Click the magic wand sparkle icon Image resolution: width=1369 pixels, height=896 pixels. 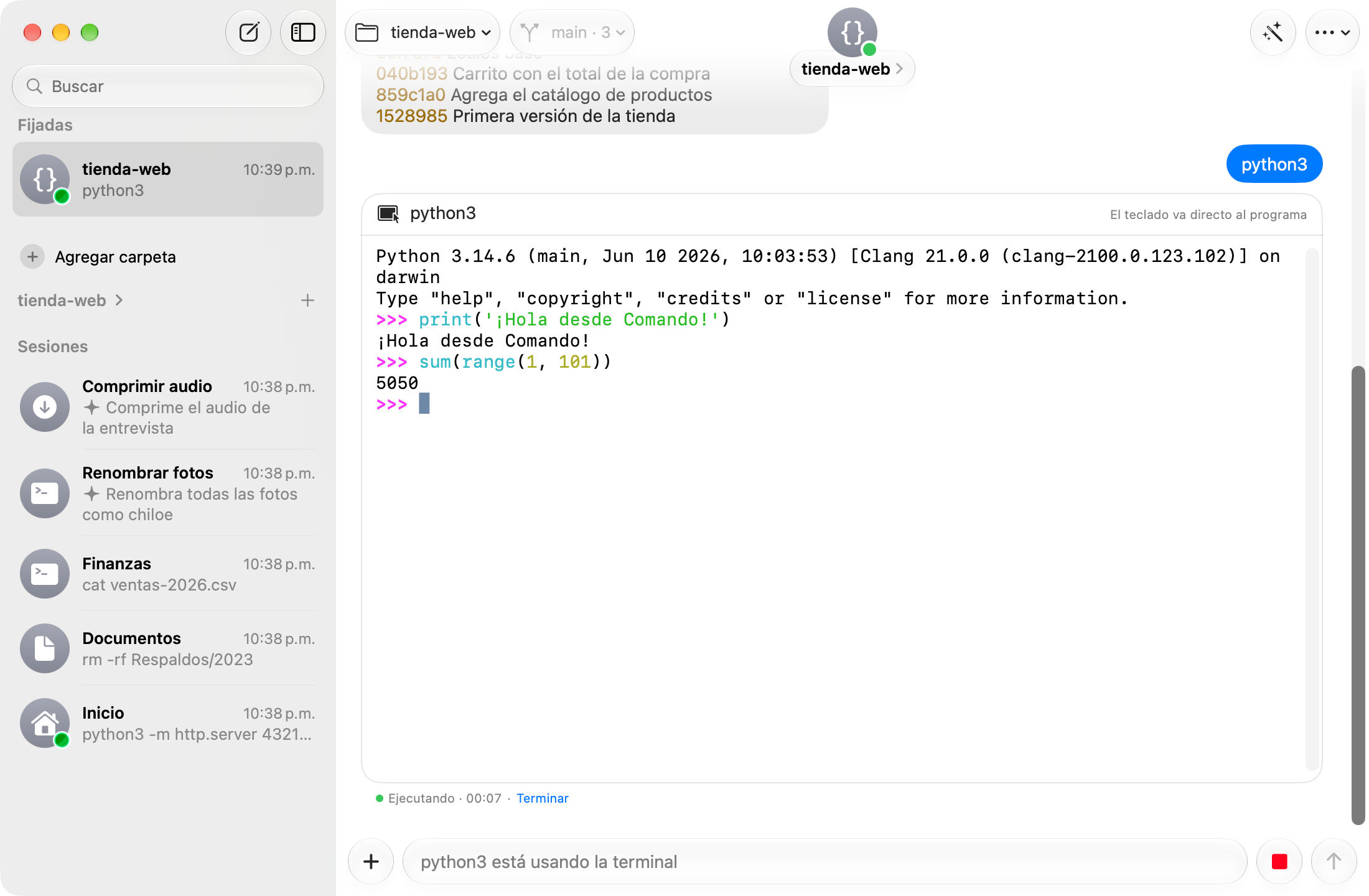tap(1273, 32)
